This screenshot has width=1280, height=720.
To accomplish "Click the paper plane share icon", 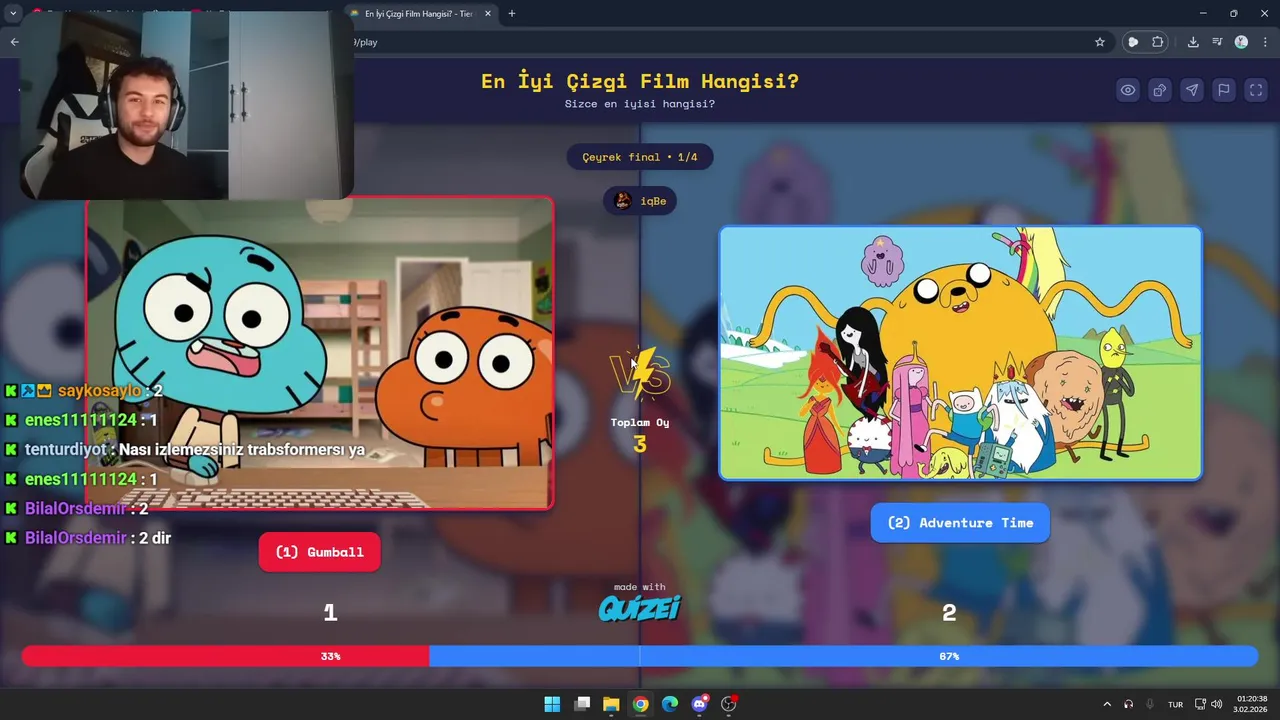I will pyautogui.click(x=1192, y=90).
